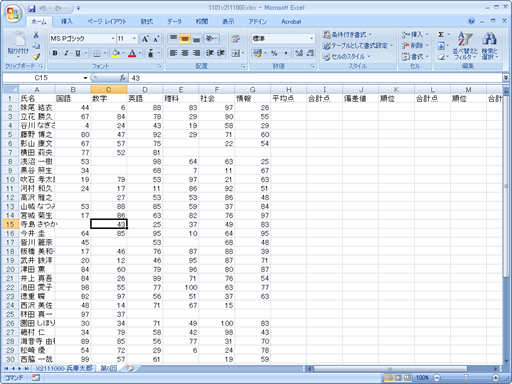
Task: Toggle italic formatting
Action: click(x=66, y=53)
